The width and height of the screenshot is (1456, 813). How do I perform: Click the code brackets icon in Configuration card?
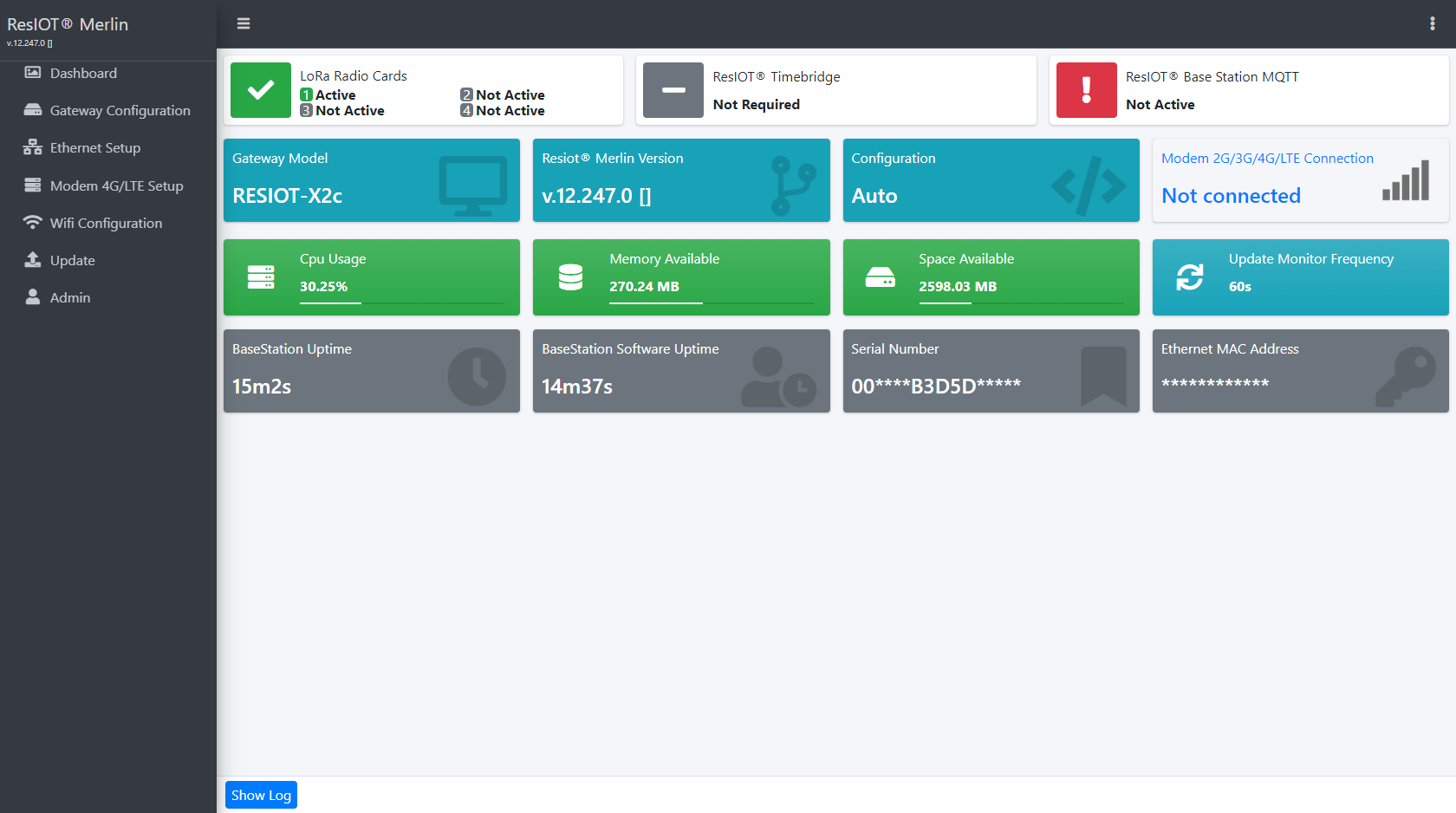(1089, 185)
